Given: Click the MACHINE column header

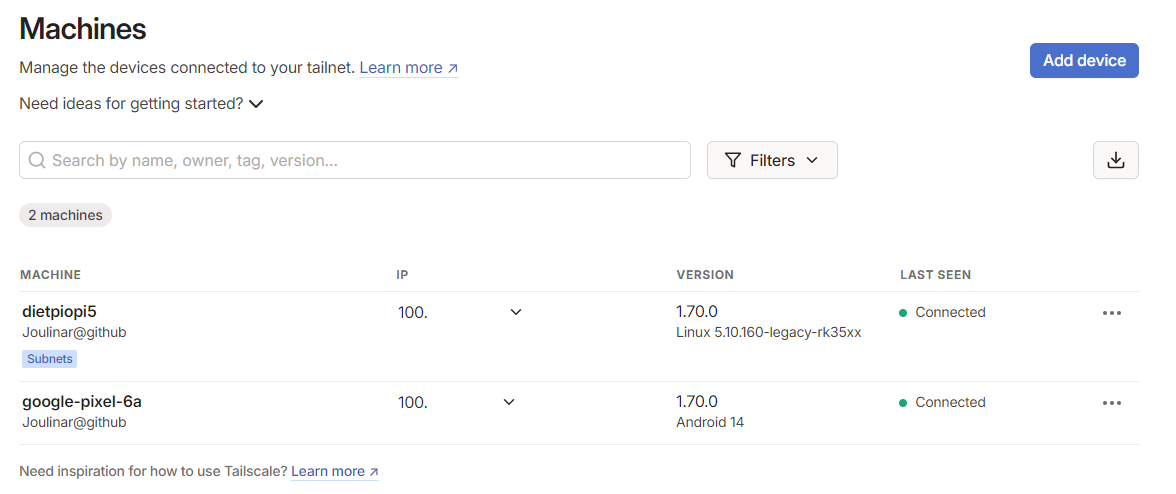Looking at the screenshot, I should pos(50,275).
